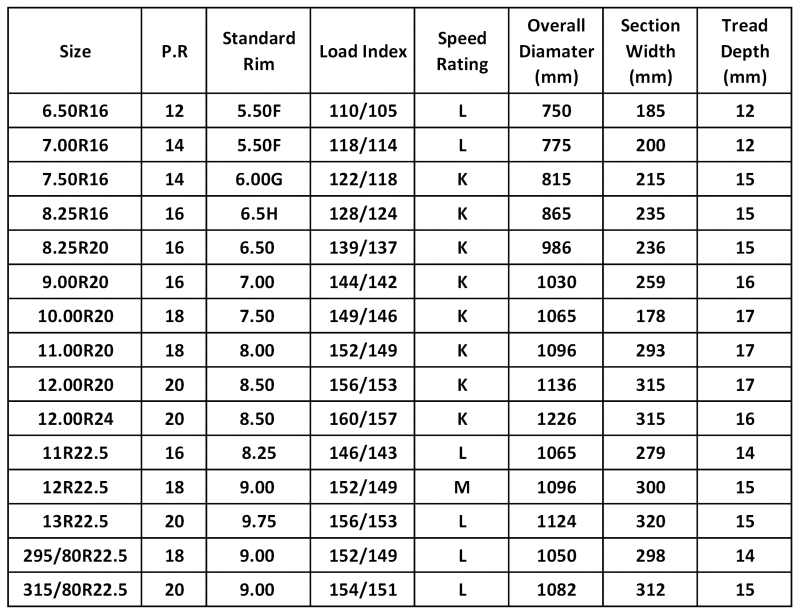Click the Speed Rating column header

coord(462,51)
